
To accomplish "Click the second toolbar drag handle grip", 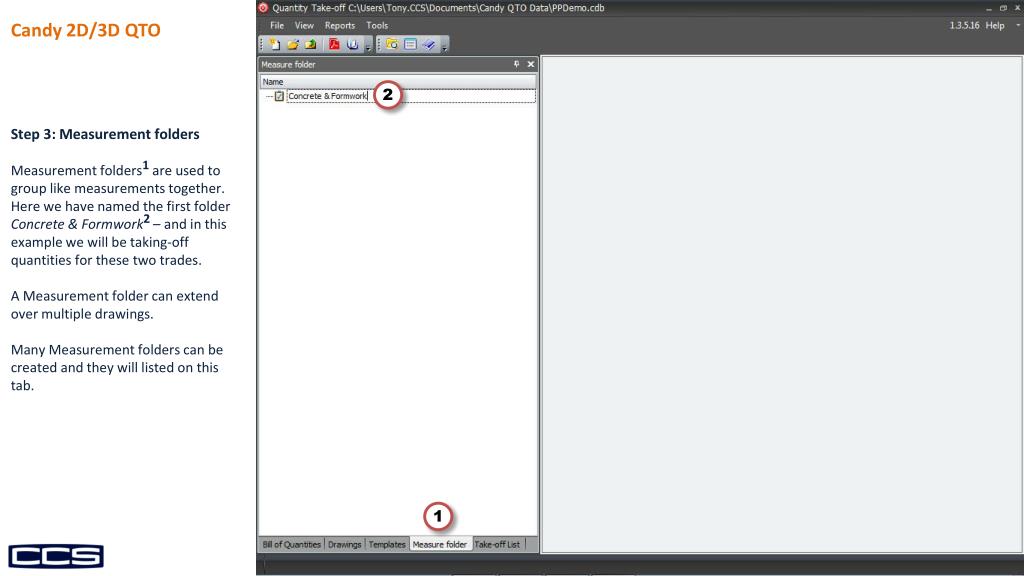I will 379,44.
